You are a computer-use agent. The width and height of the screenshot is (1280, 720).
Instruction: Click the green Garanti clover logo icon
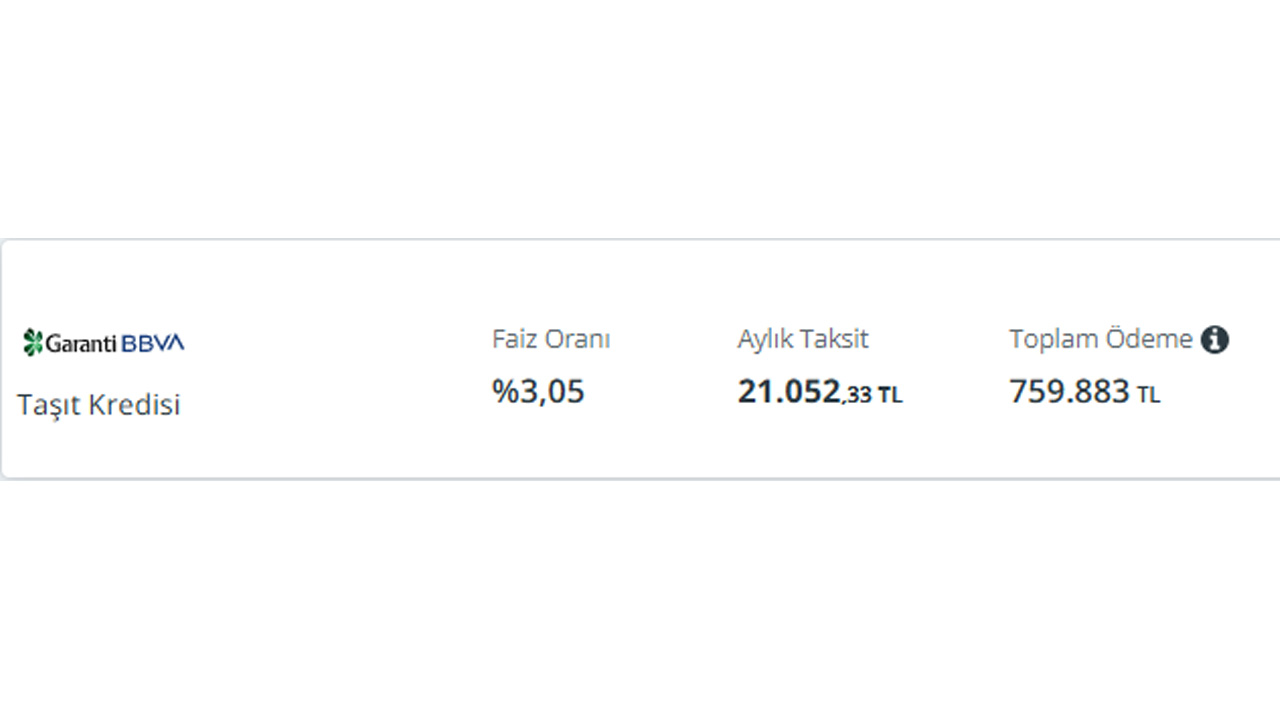tap(33, 343)
